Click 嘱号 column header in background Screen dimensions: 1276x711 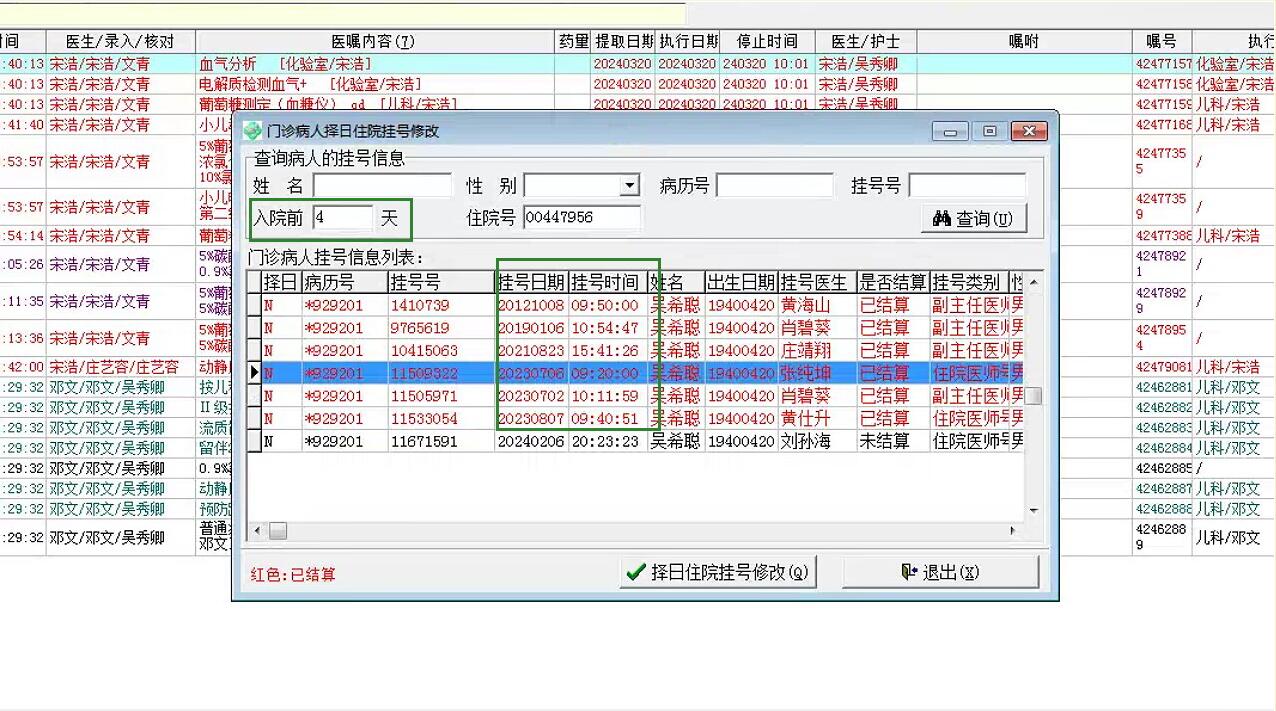pos(1162,41)
